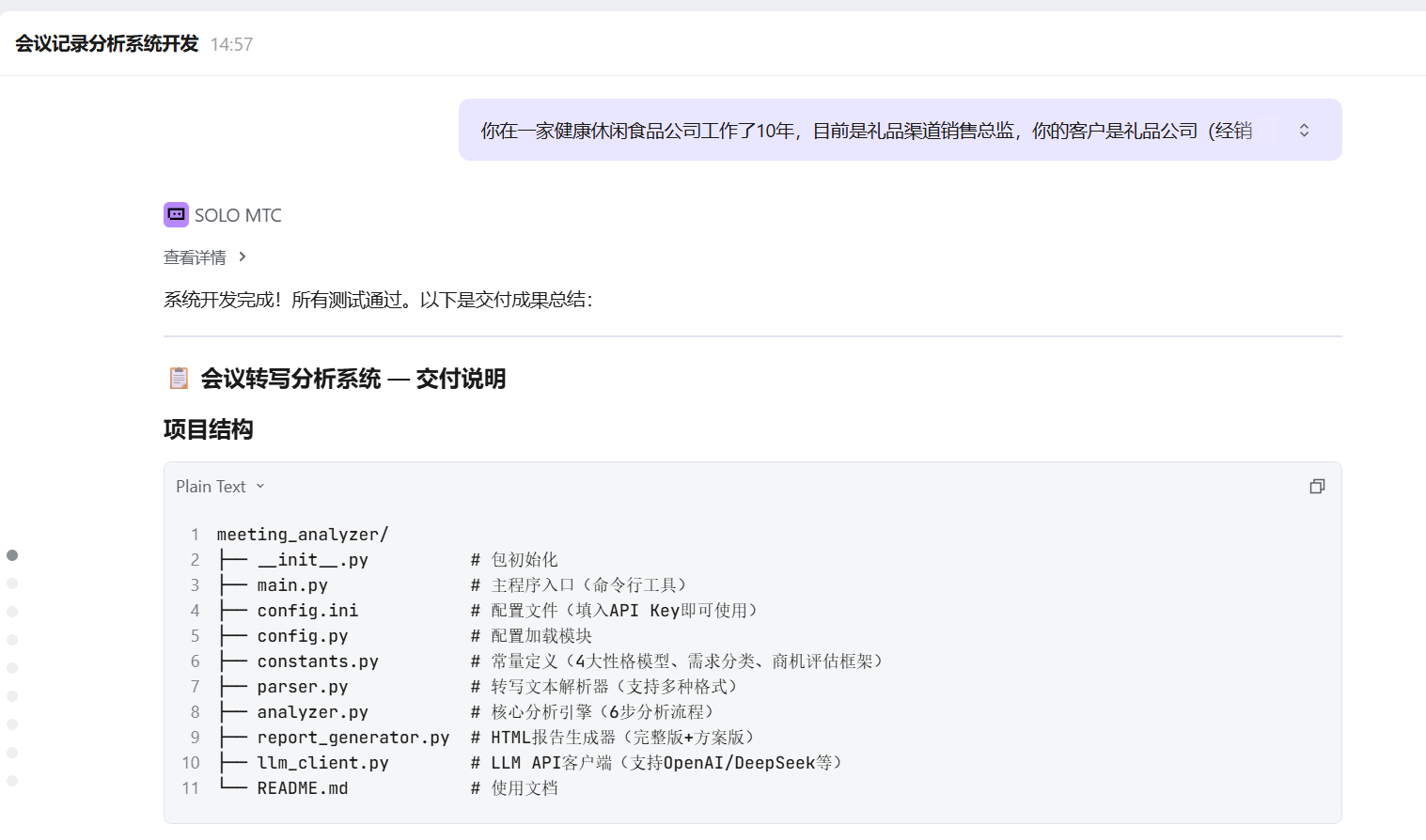This screenshot has width=1426, height=840.
Task: Click the chevron next to 查看详情
Action: (x=243, y=257)
